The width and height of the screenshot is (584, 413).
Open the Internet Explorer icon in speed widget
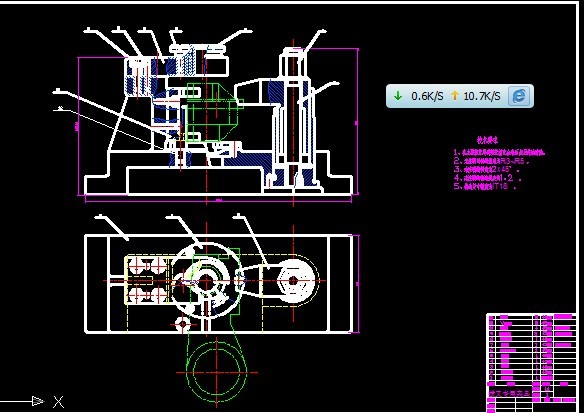coord(519,96)
